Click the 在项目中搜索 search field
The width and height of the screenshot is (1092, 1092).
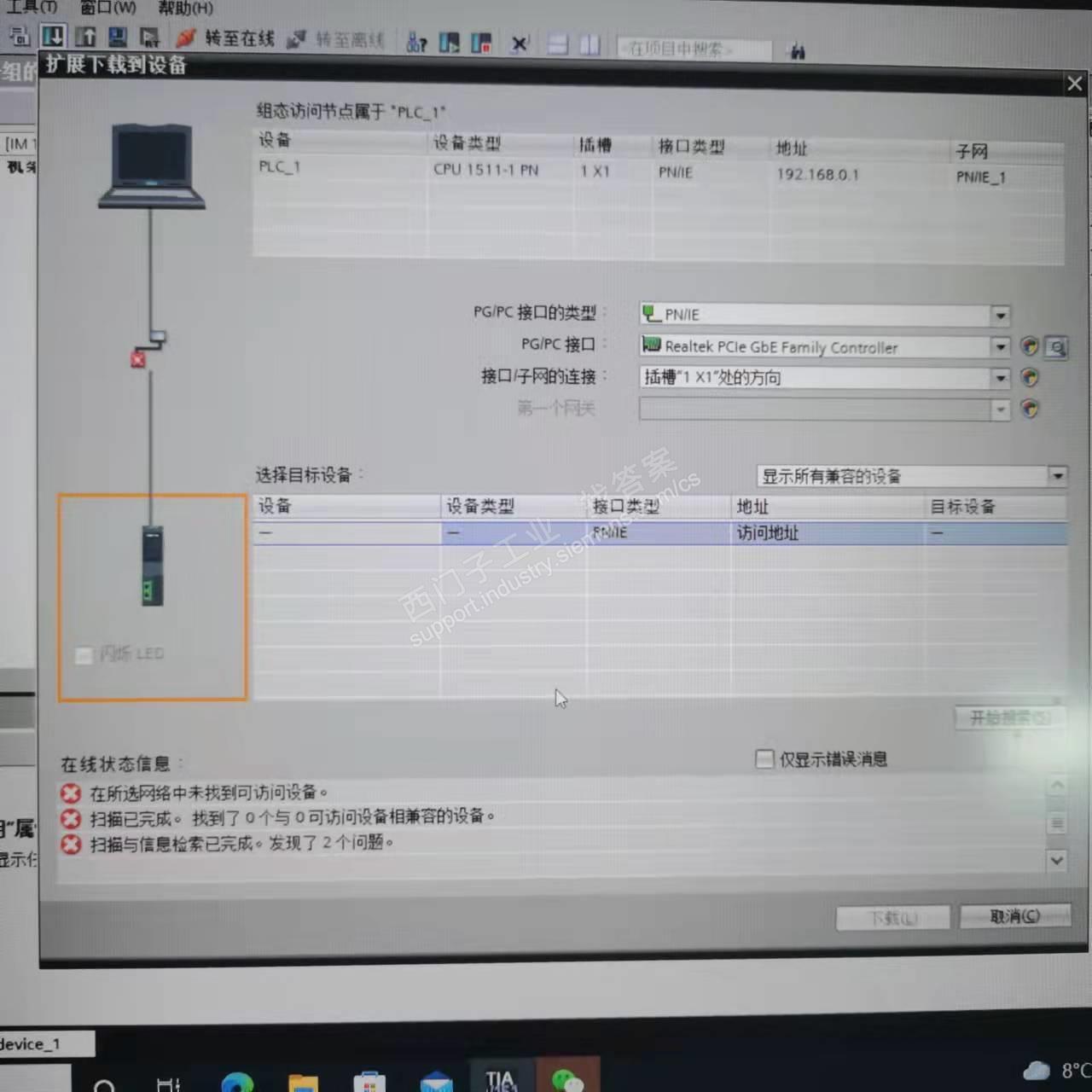[694, 49]
